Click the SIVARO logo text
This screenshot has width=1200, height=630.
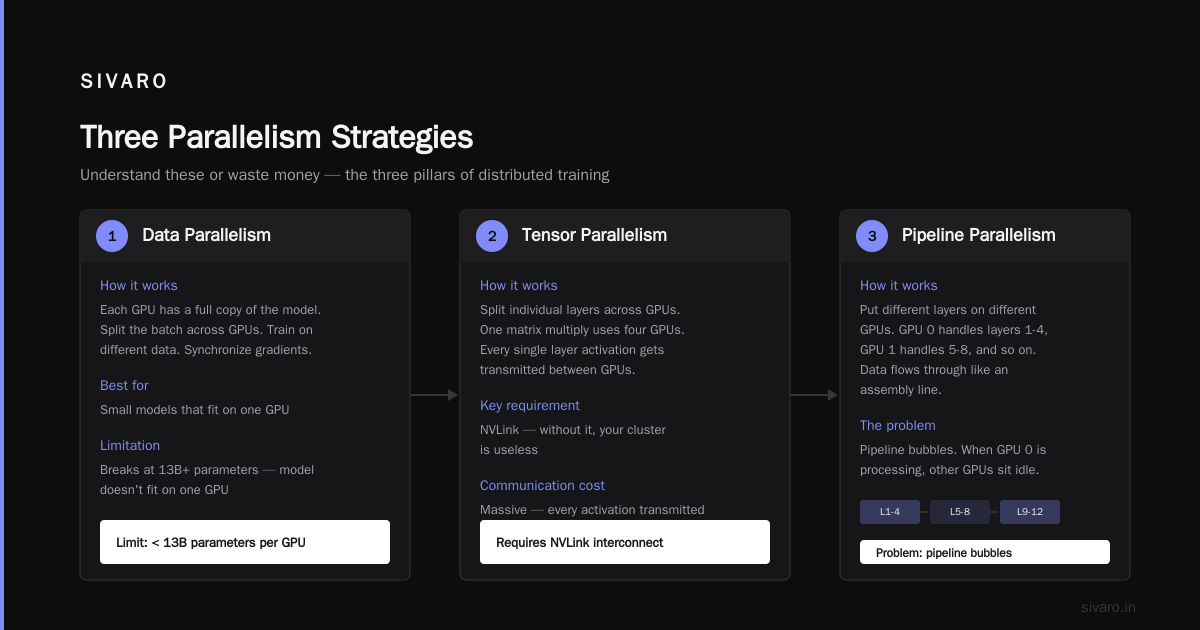(124, 82)
